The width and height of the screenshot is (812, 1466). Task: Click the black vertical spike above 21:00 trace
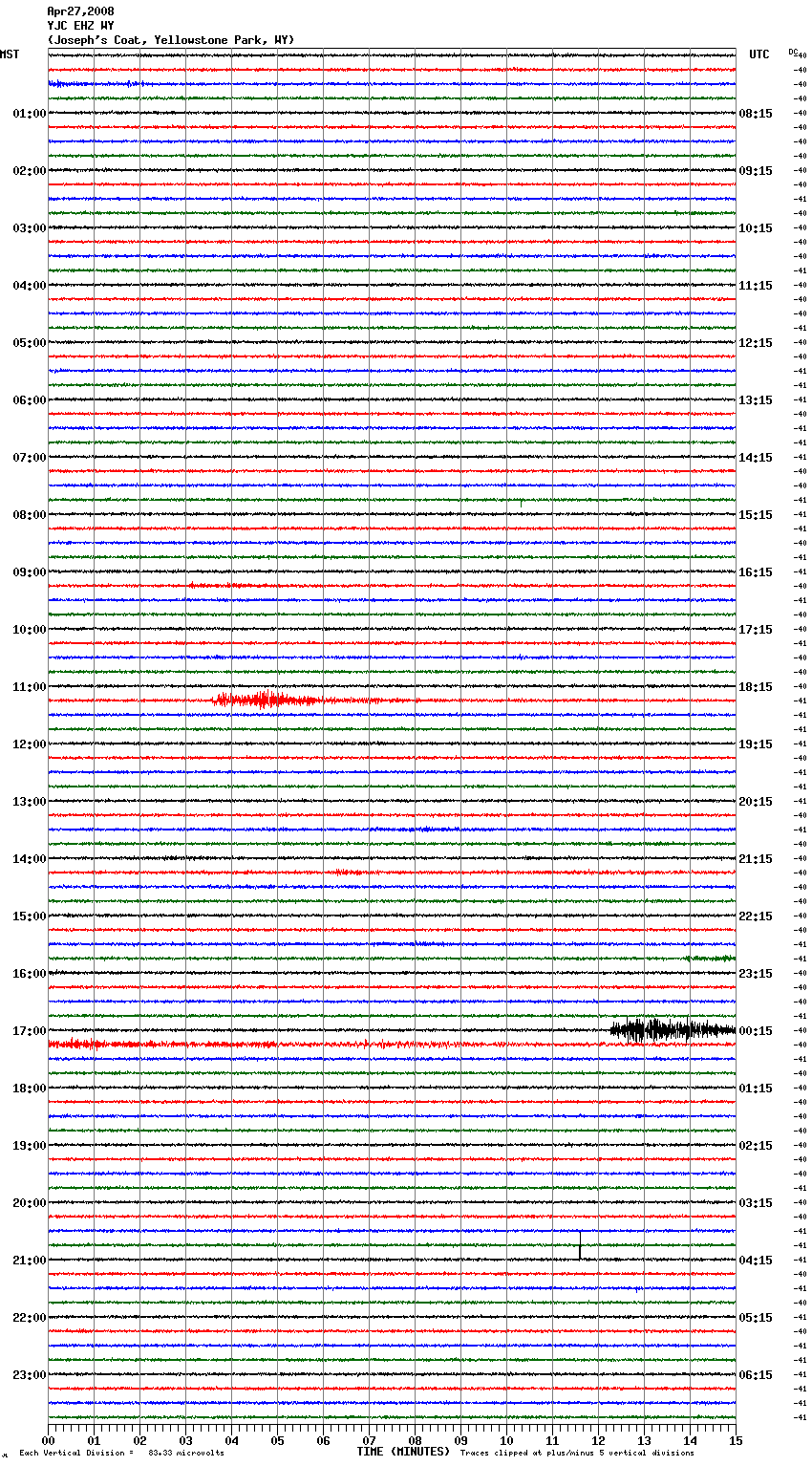(580, 1245)
